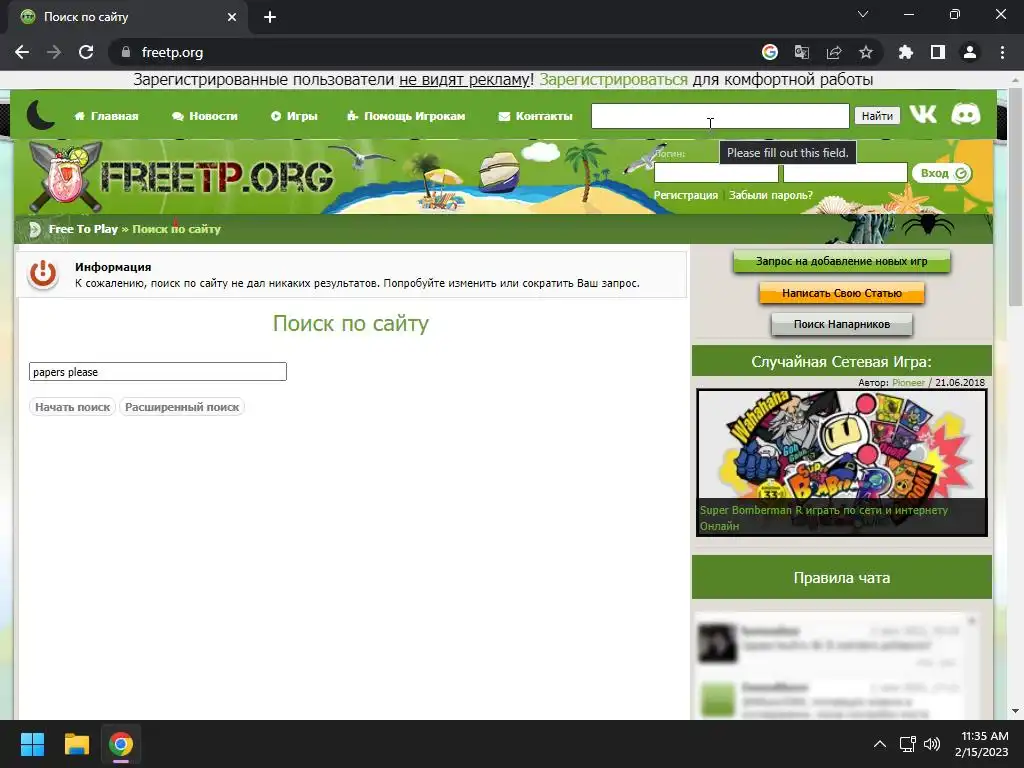Click the Вход login button
Screen dimensions: 1024x768
tap(942, 173)
